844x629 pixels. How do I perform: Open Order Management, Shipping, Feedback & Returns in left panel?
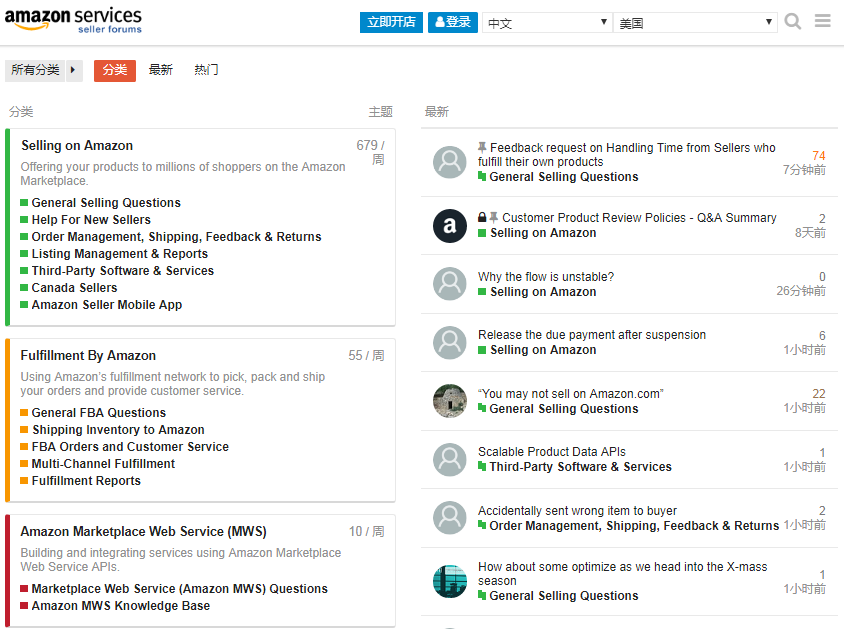(176, 237)
